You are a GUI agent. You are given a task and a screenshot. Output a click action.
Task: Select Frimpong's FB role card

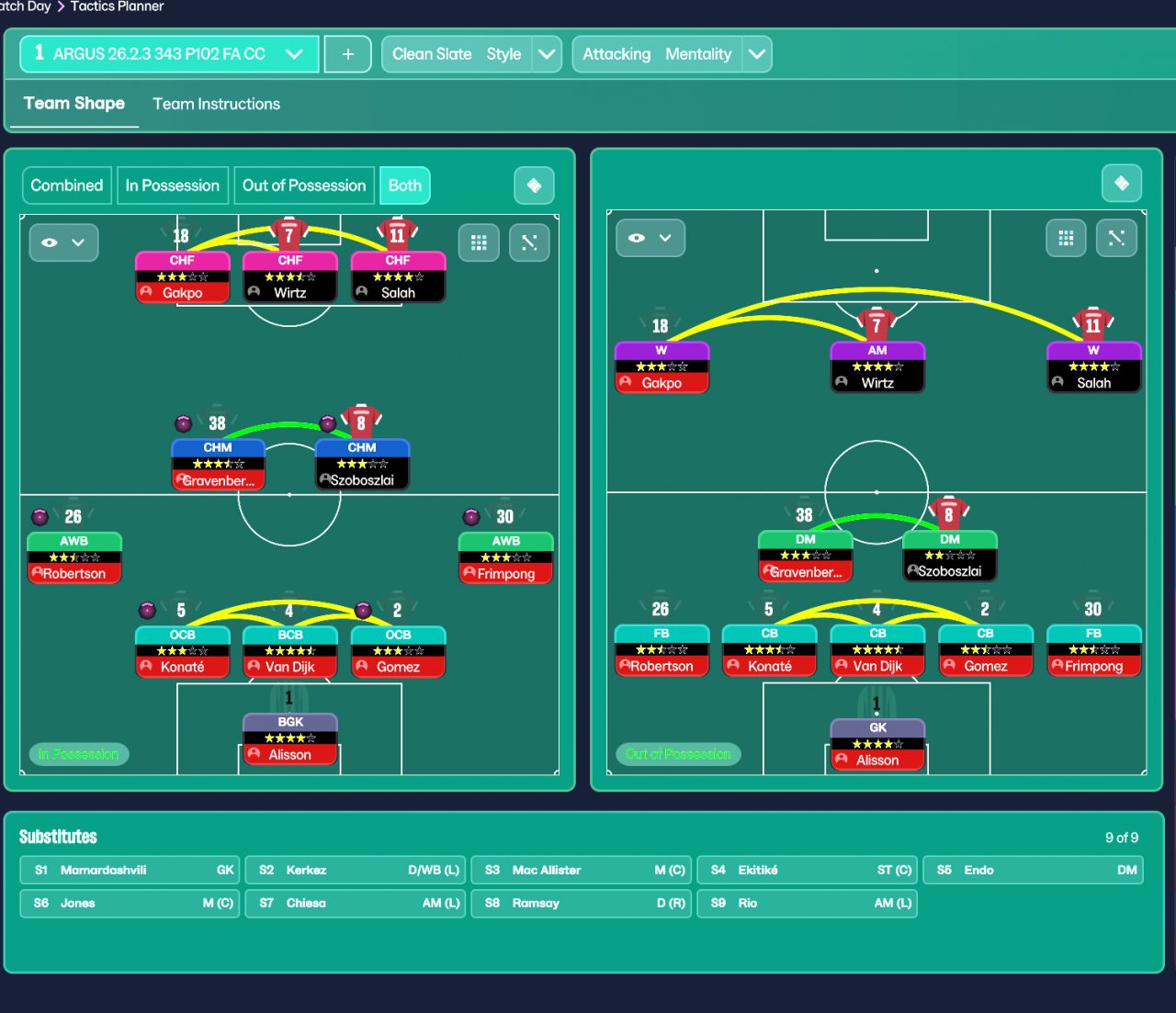point(1094,651)
